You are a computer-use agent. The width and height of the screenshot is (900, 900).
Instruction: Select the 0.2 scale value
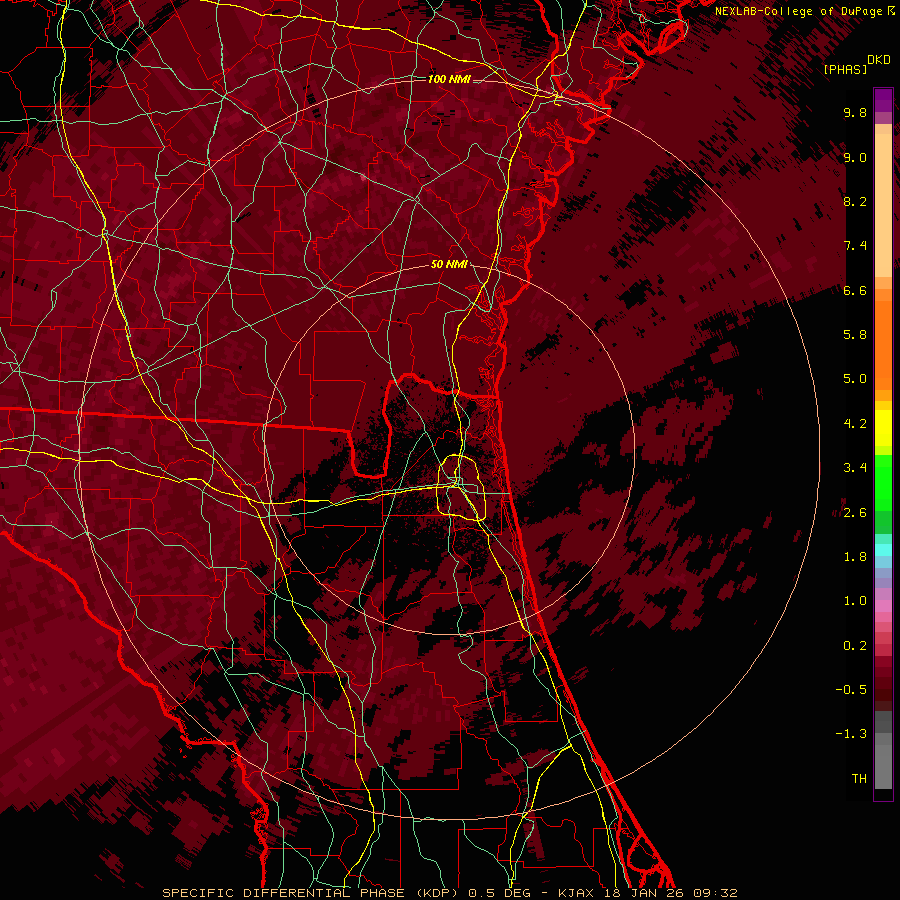(x=855, y=646)
